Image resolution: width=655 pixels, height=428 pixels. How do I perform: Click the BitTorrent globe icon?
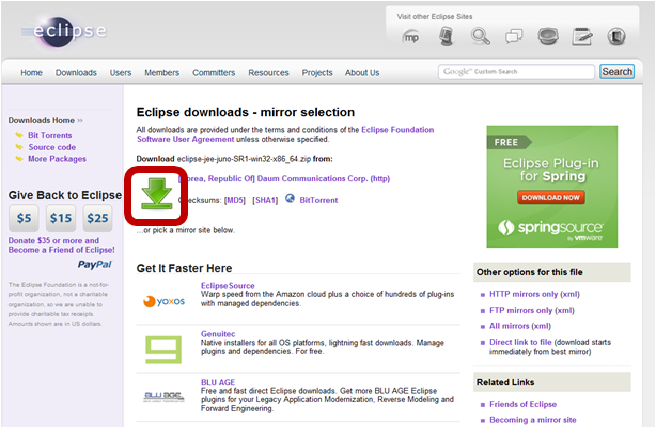[x=290, y=198]
